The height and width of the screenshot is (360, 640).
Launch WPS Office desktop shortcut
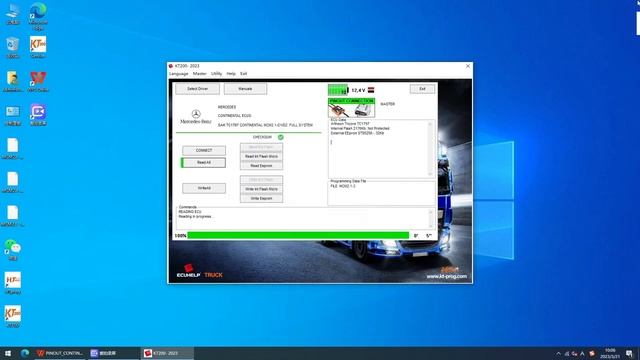coord(38,81)
